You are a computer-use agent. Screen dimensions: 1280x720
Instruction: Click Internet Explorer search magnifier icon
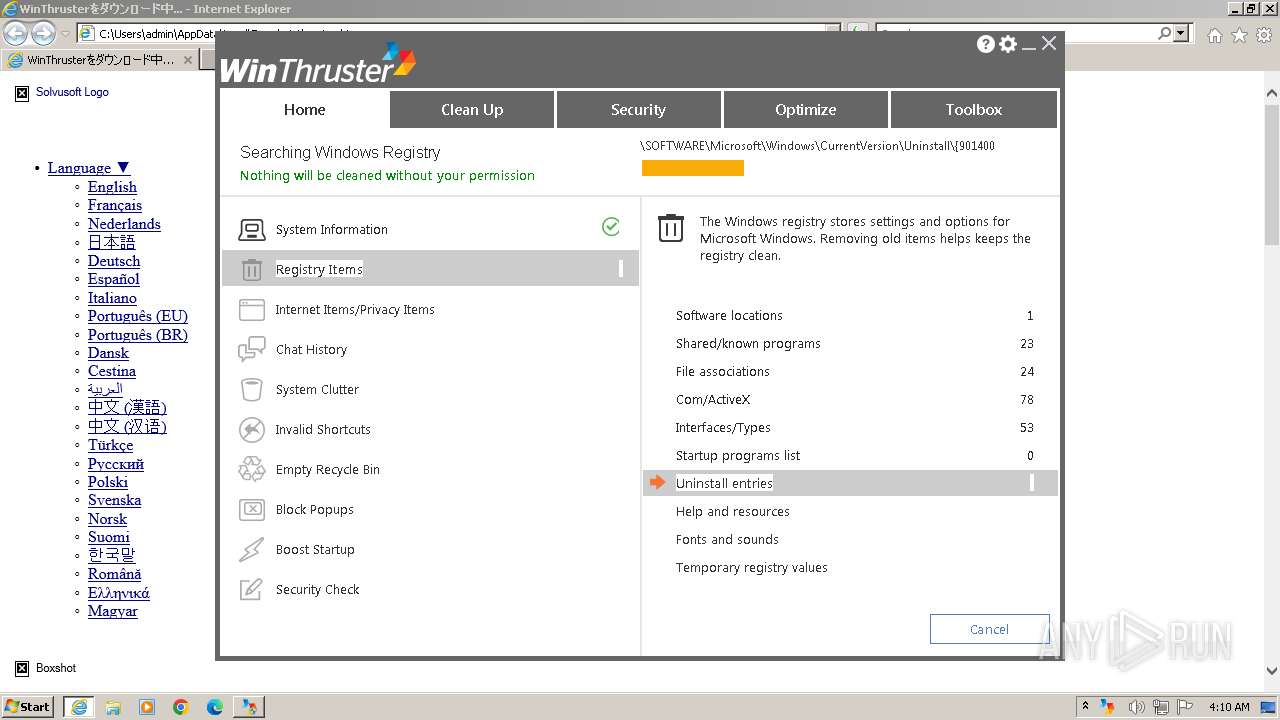pos(1164,34)
